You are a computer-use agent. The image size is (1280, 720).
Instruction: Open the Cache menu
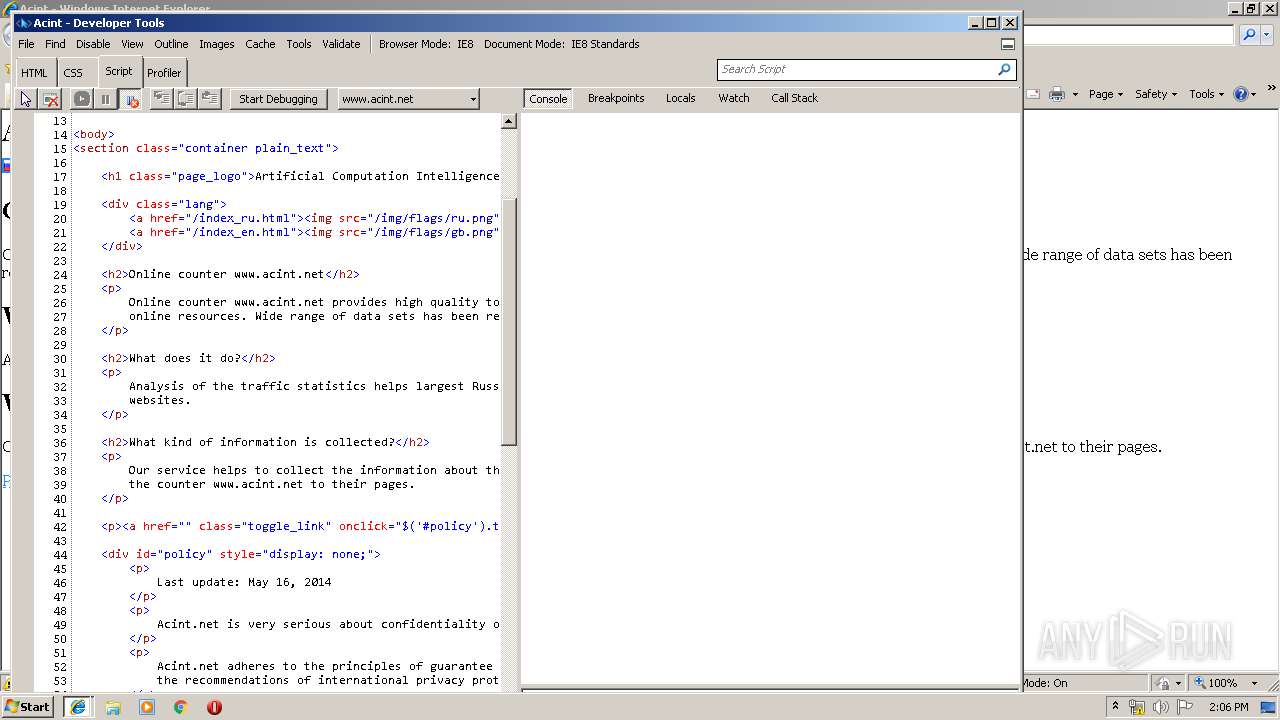click(x=260, y=44)
